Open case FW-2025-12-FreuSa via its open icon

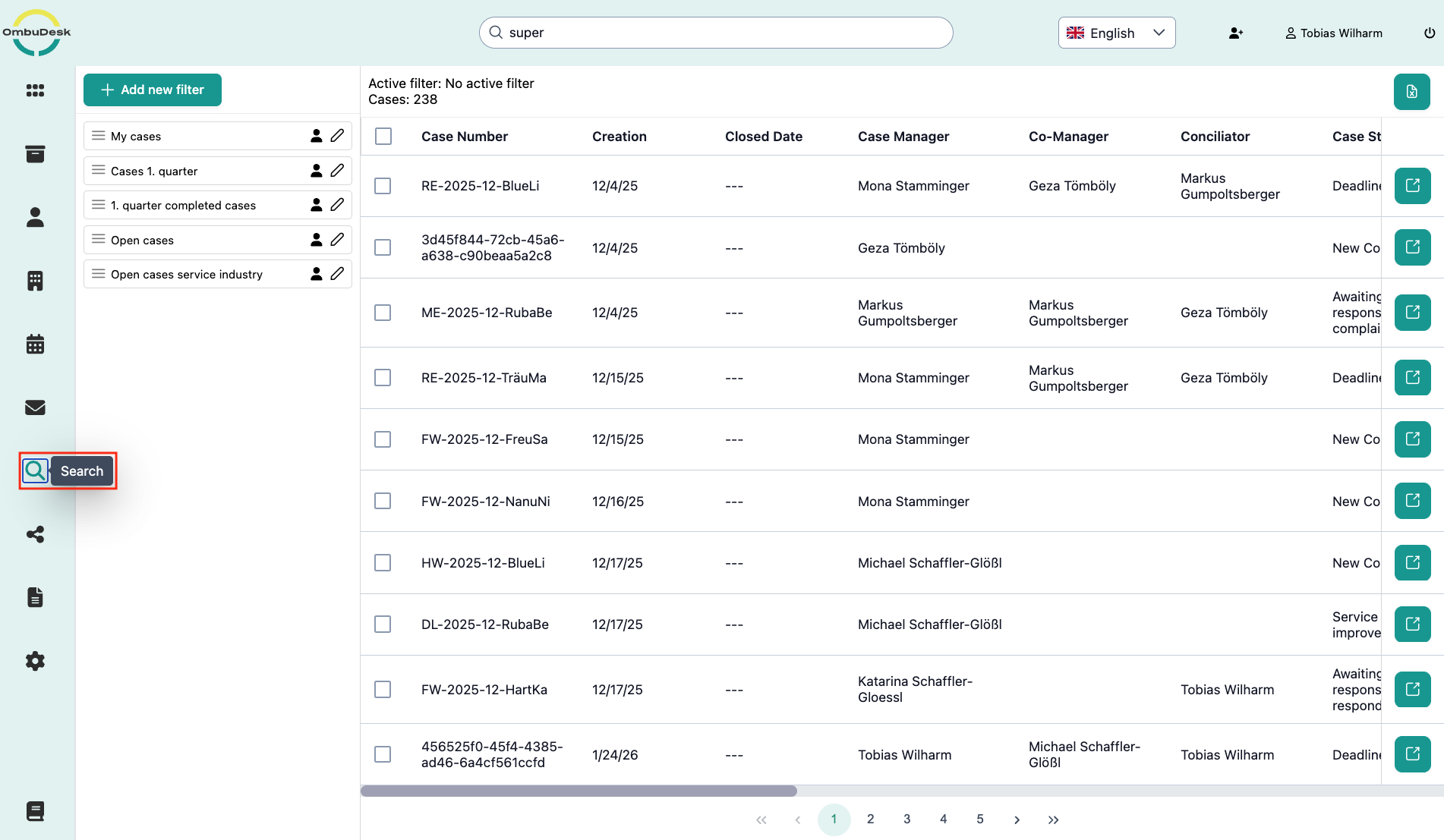click(1413, 439)
